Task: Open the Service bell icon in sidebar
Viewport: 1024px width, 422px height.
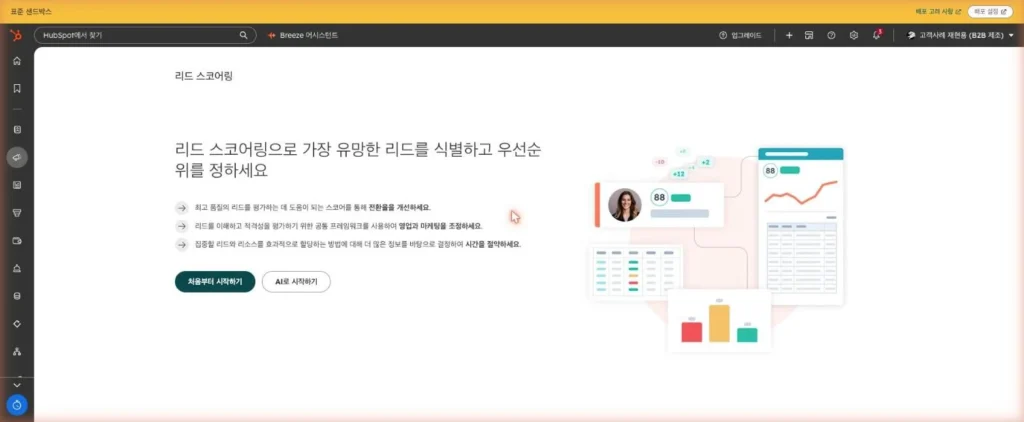Action: click(x=17, y=268)
